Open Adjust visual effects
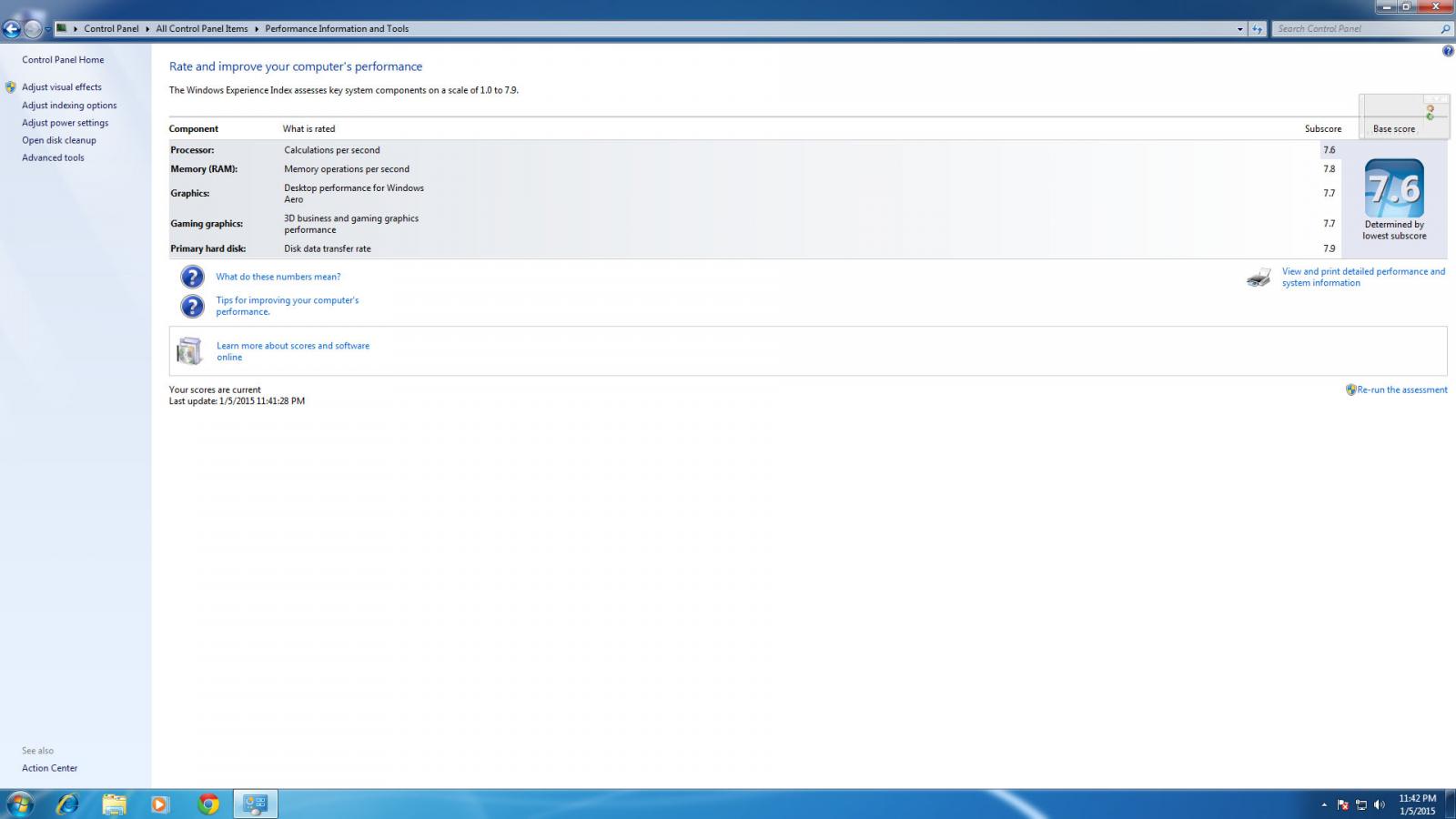 pos(62,87)
